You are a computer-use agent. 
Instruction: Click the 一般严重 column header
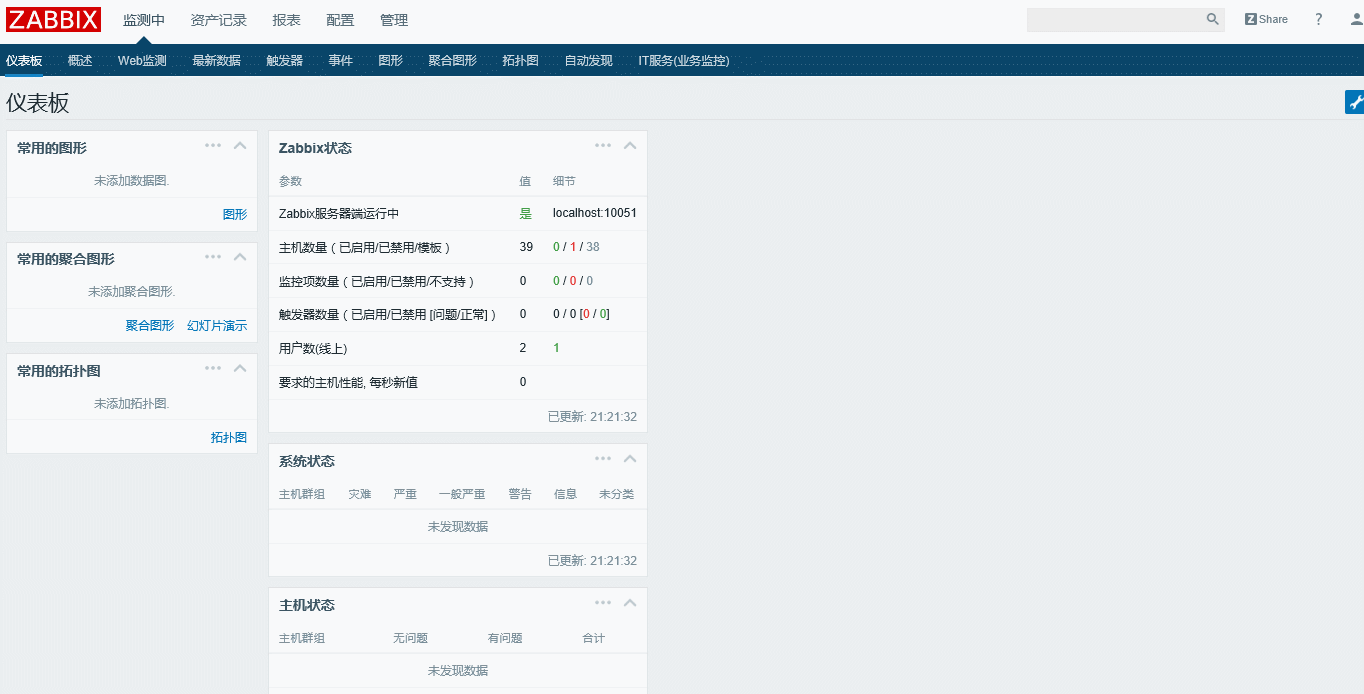[462, 494]
